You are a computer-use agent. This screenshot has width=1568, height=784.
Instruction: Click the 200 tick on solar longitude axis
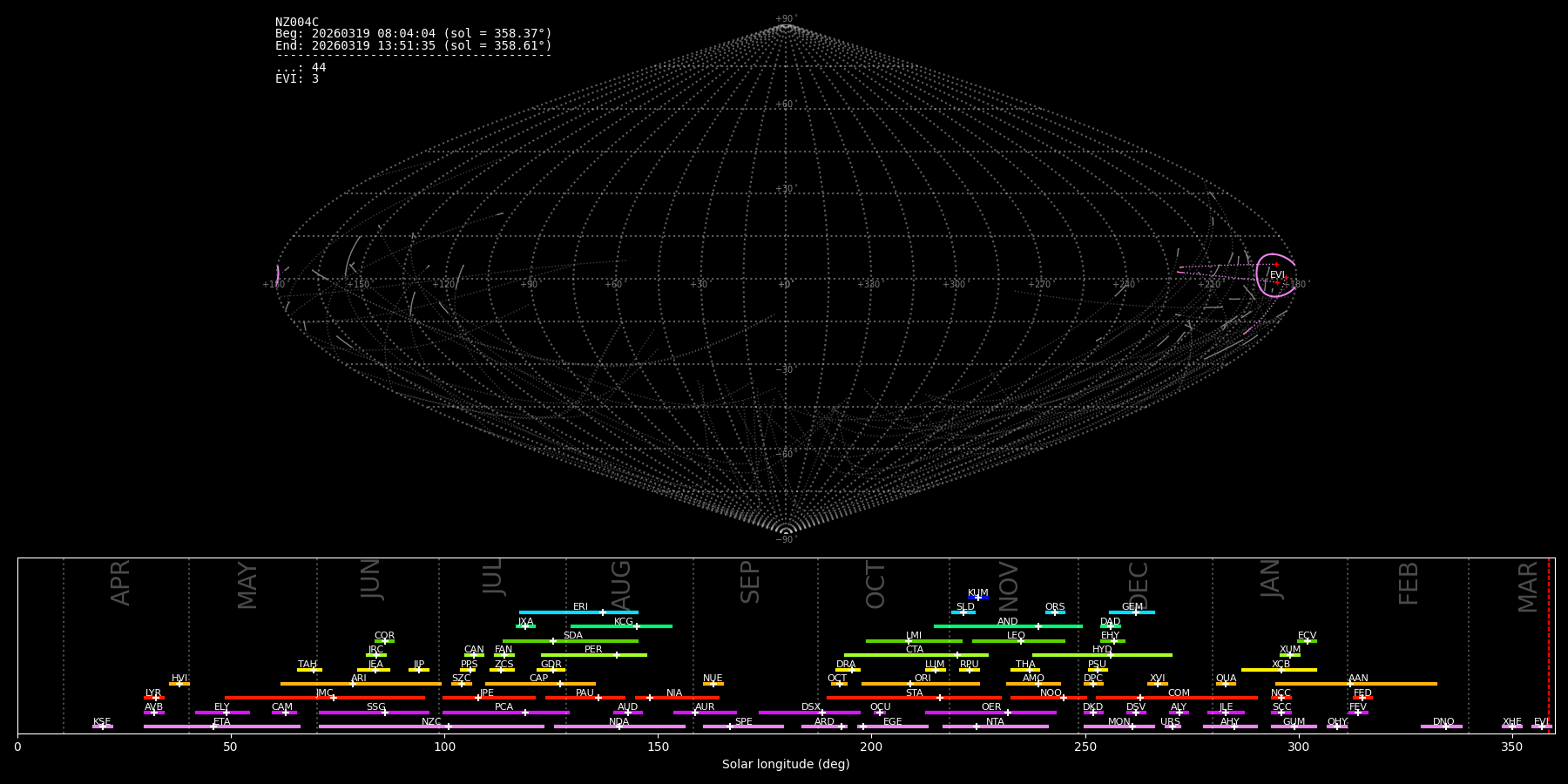871,747
